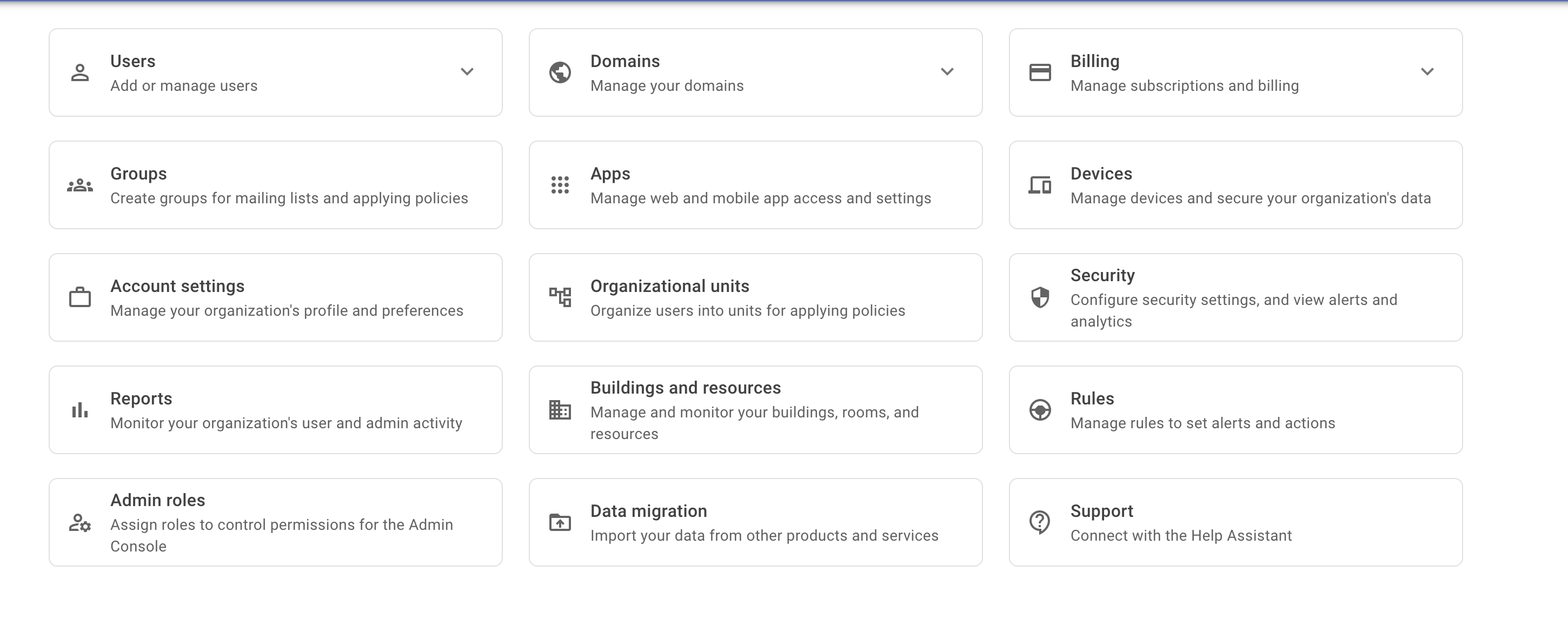This screenshot has width=1568, height=638.
Task: Open Buildings and resources title
Action: click(686, 388)
